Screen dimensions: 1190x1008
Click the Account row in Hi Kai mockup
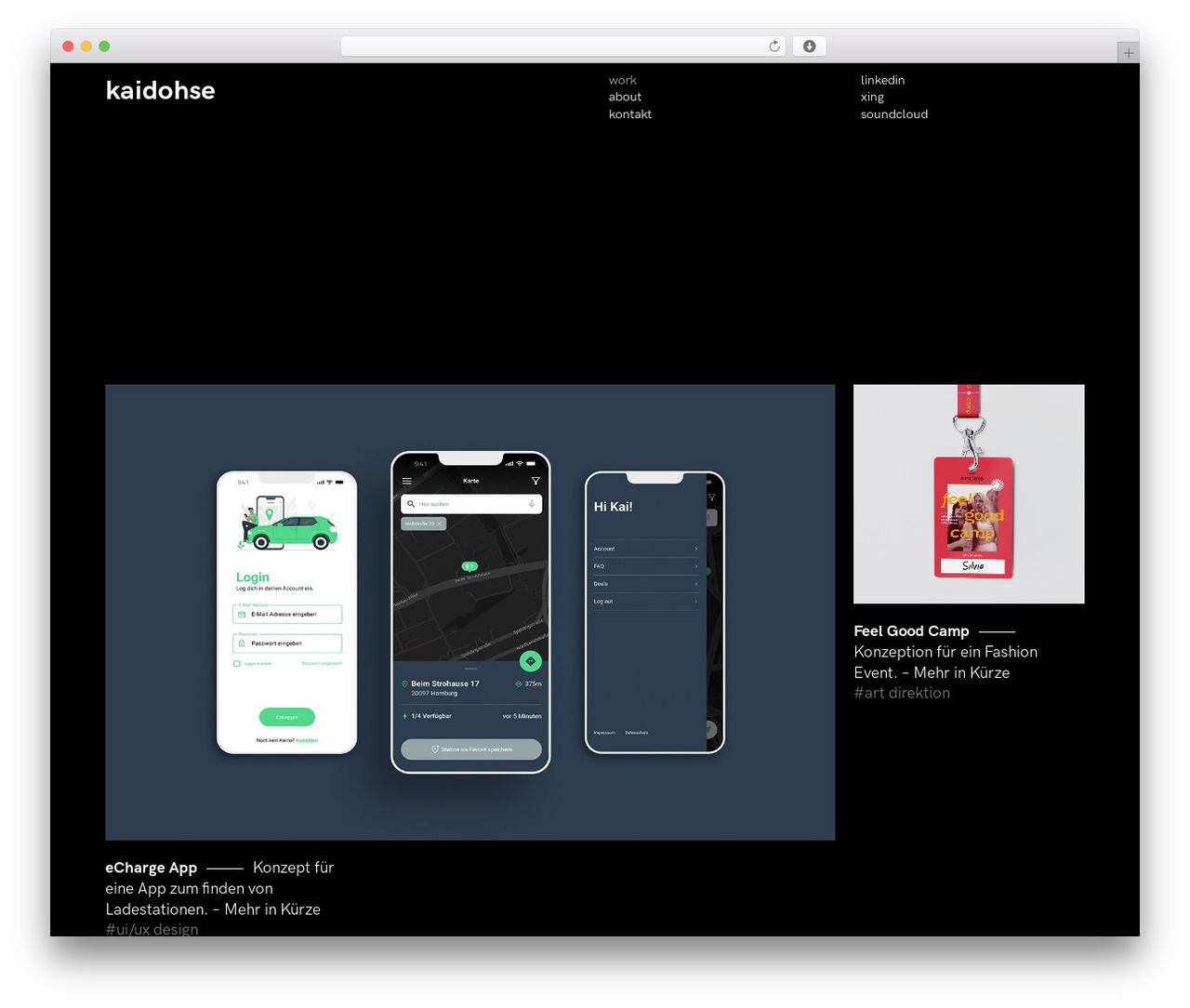point(645,549)
